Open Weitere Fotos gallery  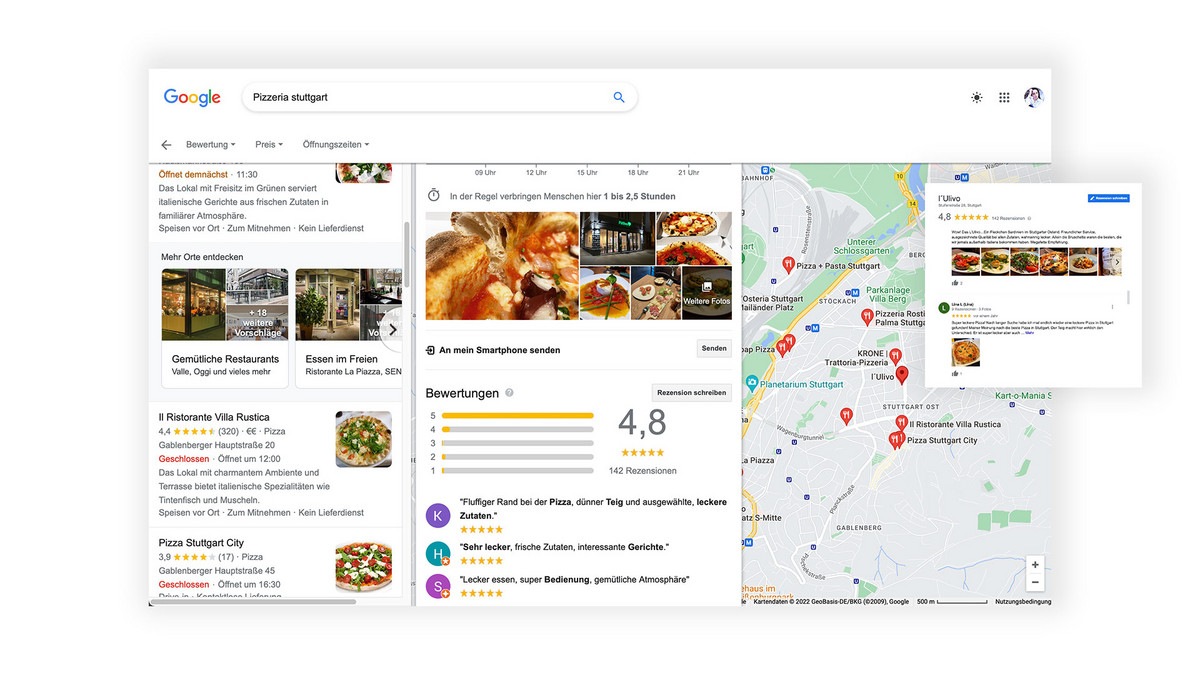(706, 293)
